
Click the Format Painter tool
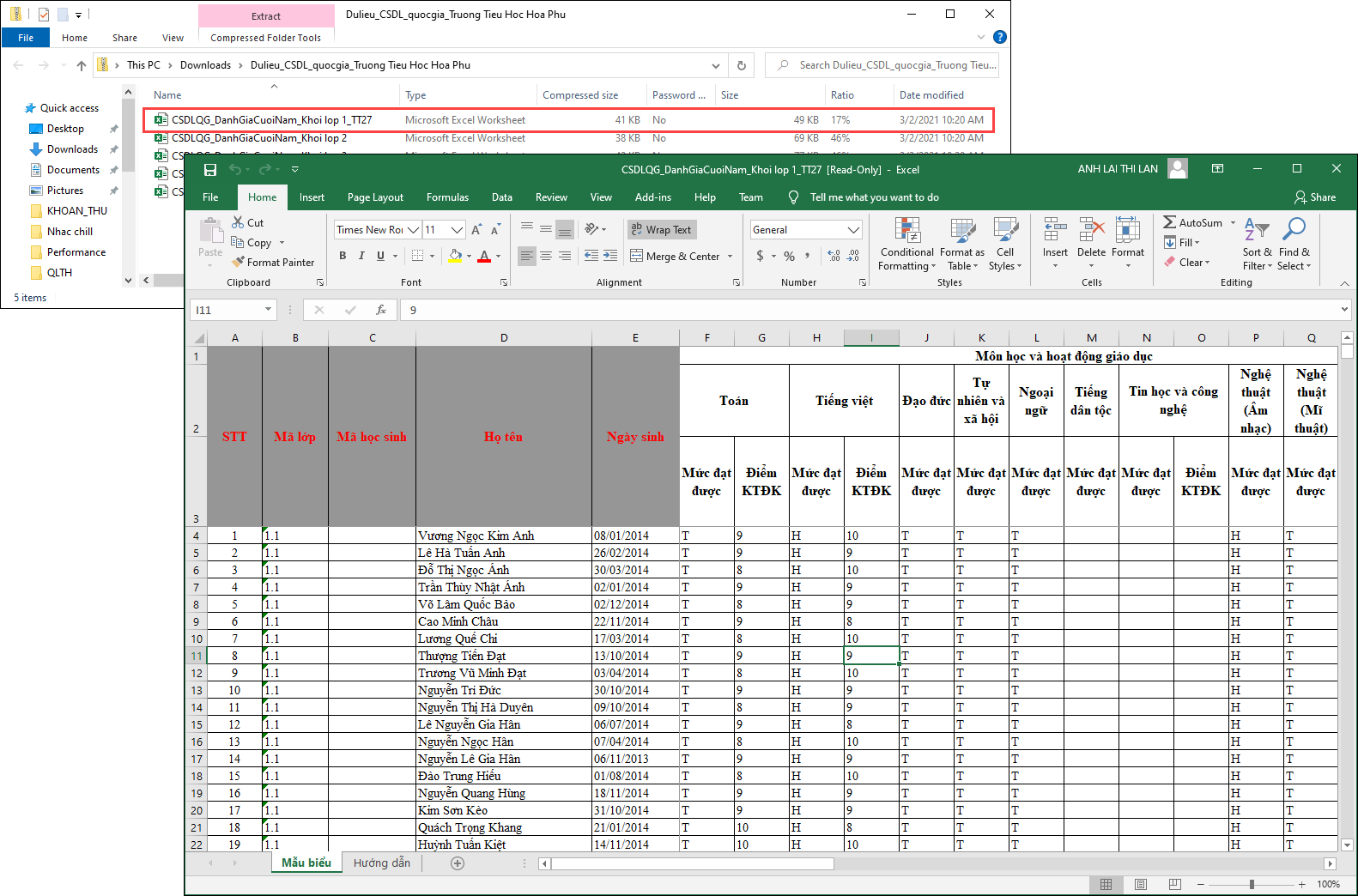[272, 263]
